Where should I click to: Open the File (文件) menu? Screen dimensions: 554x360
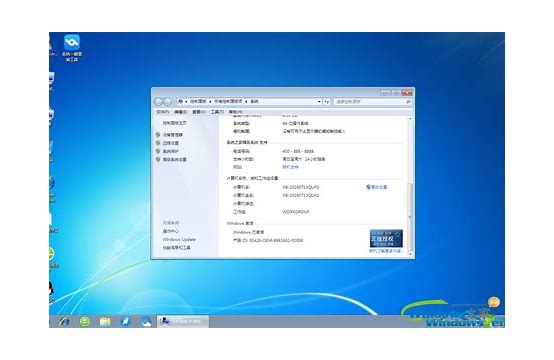163,112
